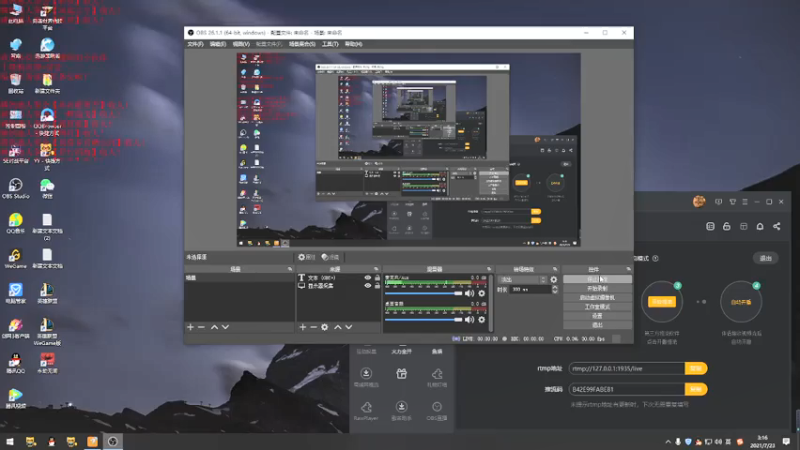Copy the stream key in background window
This screenshot has height=450, width=800.
696,389
